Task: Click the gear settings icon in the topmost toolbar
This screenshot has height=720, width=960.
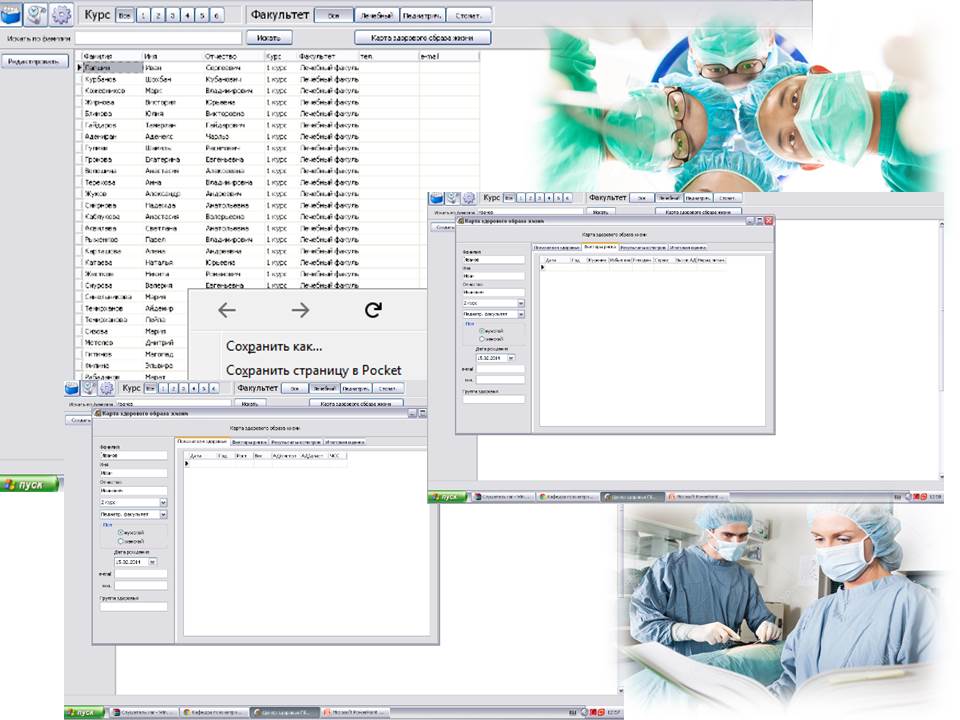Action: pos(62,15)
